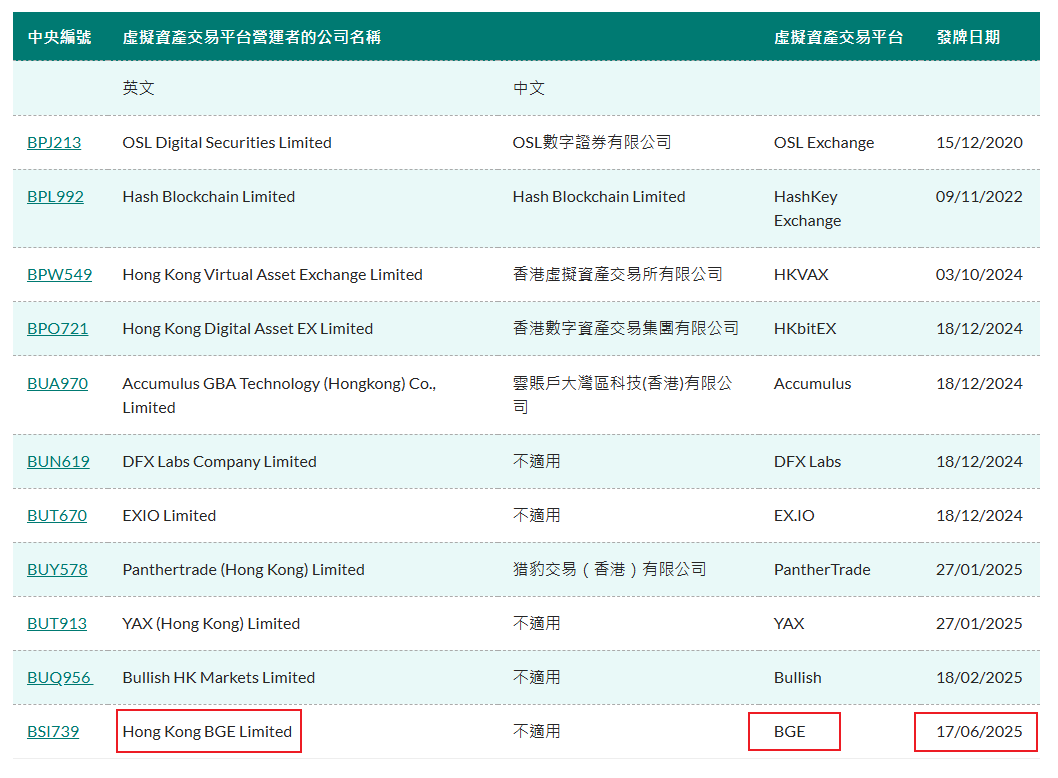1058x778 pixels.
Task: Select Panthertrade (Hong Kong) Limited text
Action: (244, 569)
